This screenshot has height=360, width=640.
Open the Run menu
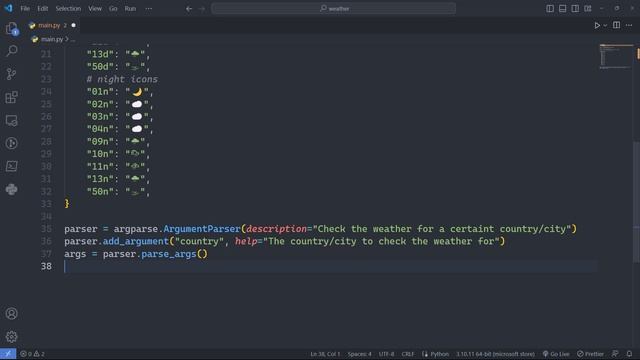(x=130, y=9)
